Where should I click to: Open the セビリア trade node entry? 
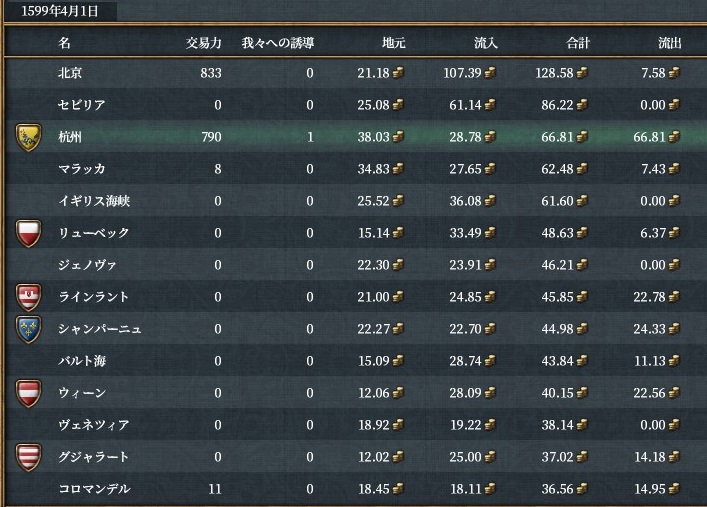click(x=83, y=105)
